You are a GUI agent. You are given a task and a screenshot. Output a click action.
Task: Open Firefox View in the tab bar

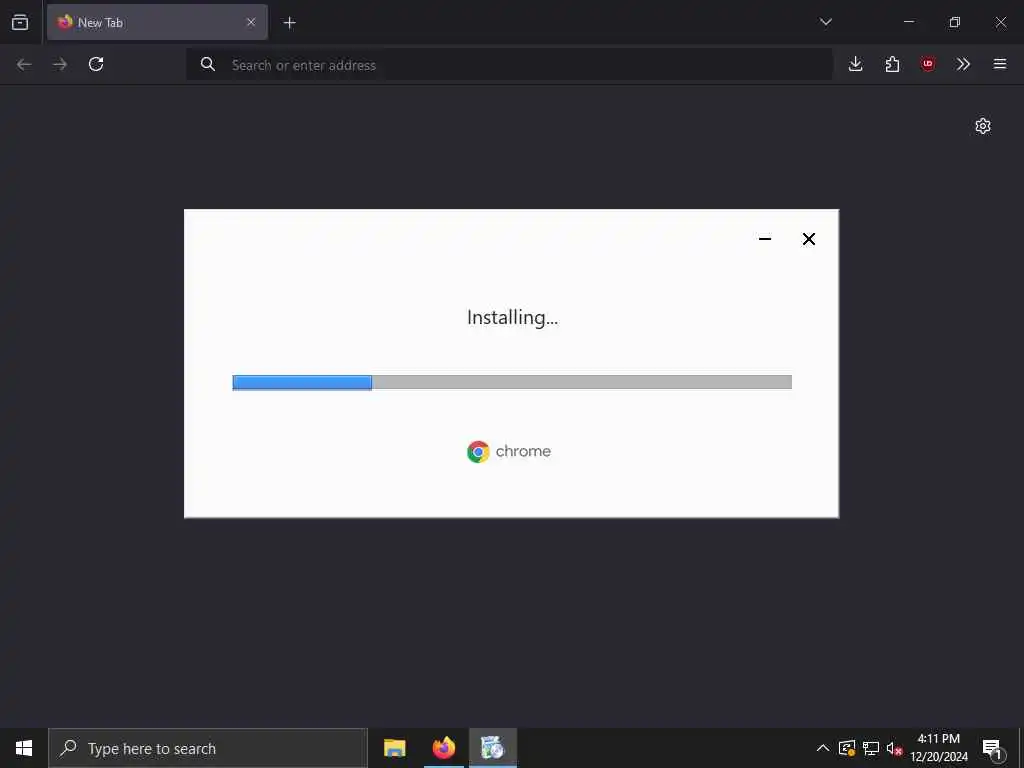tap(20, 22)
